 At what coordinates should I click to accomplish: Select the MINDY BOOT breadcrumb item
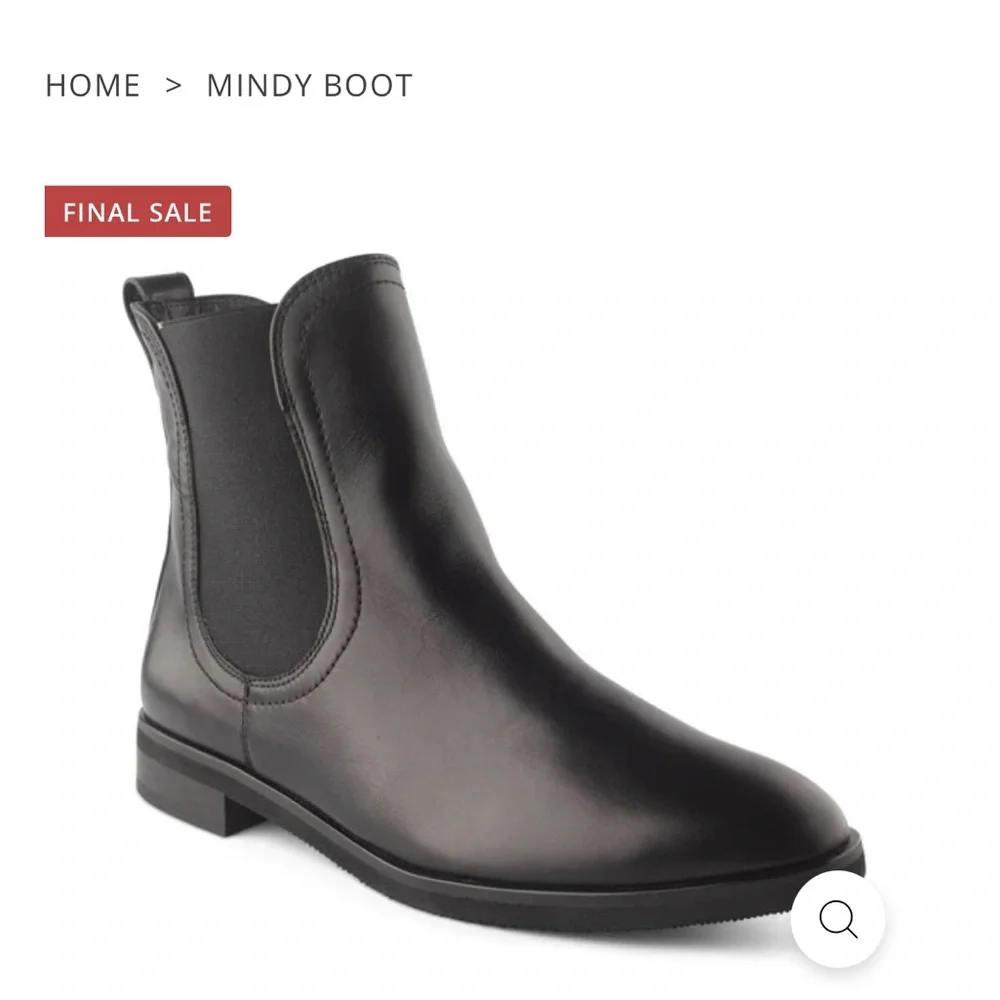click(x=310, y=85)
